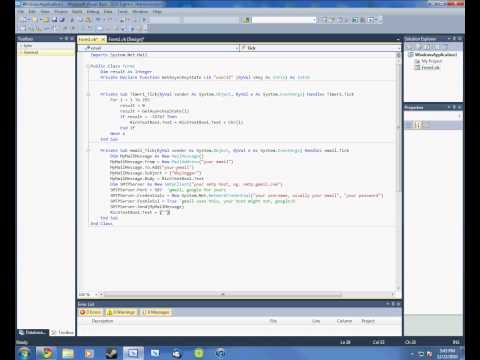Select WindowsApplication1 in Solution Explorer
Viewport: 480px width, 360px height.
pos(436,54)
